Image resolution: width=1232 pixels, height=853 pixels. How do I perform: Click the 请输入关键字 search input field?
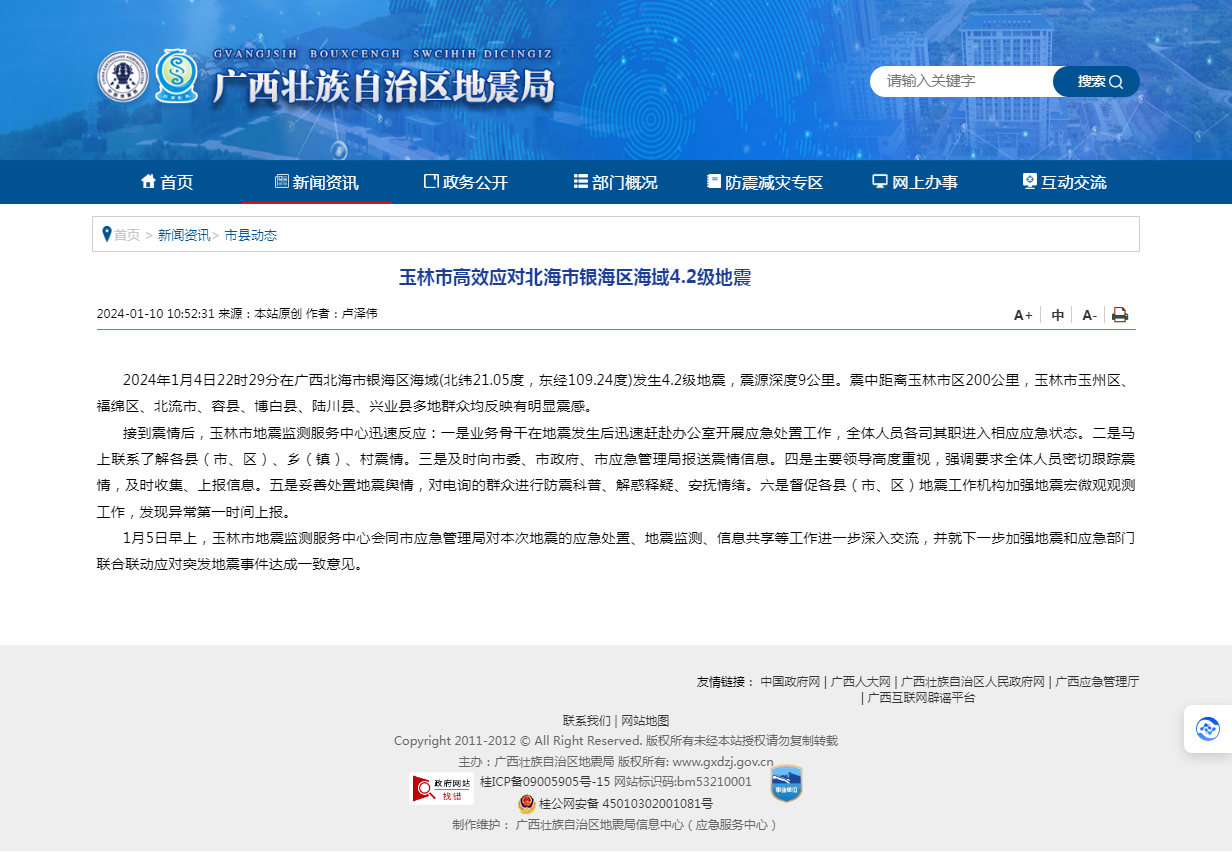pyautogui.click(x=960, y=81)
